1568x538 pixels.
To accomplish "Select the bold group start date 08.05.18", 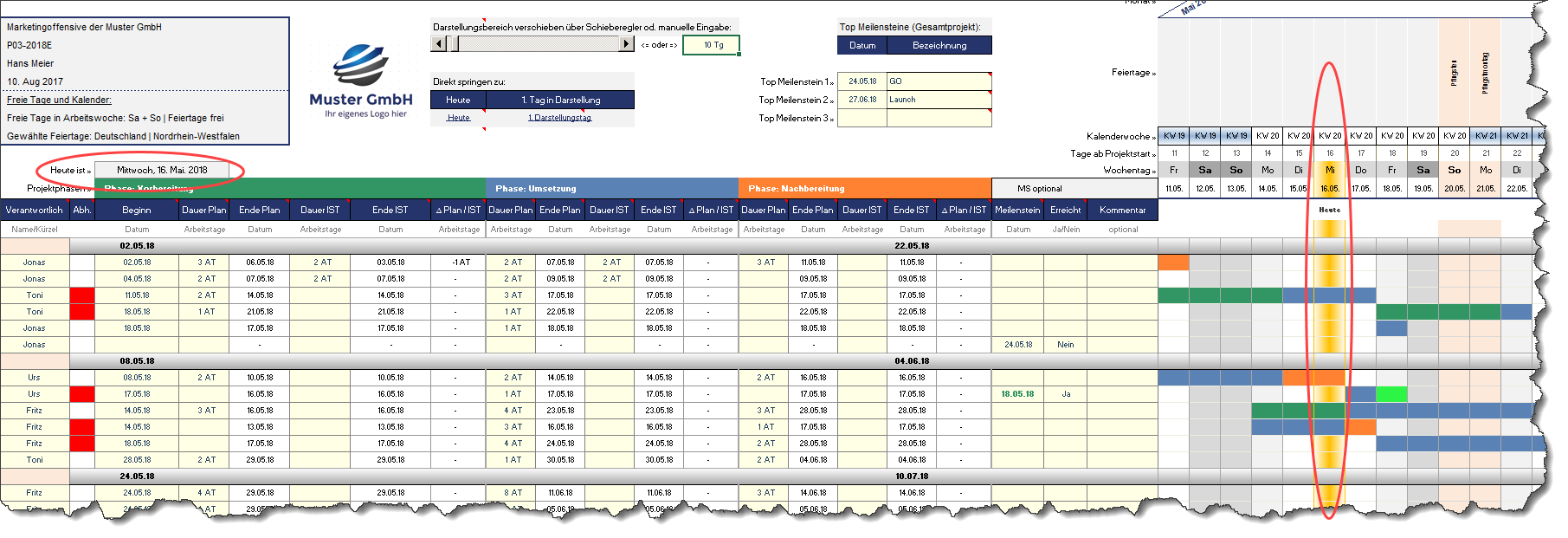I will pyautogui.click(x=137, y=361).
